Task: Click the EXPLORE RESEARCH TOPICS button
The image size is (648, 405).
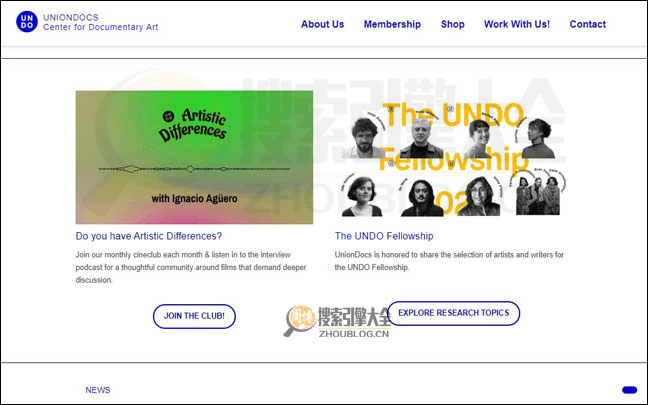Action: (453, 313)
